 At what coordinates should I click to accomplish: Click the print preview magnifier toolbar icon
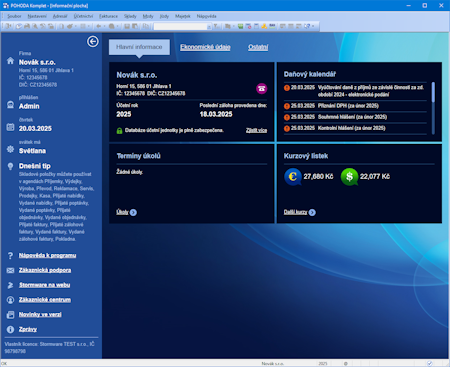click(35, 26)
